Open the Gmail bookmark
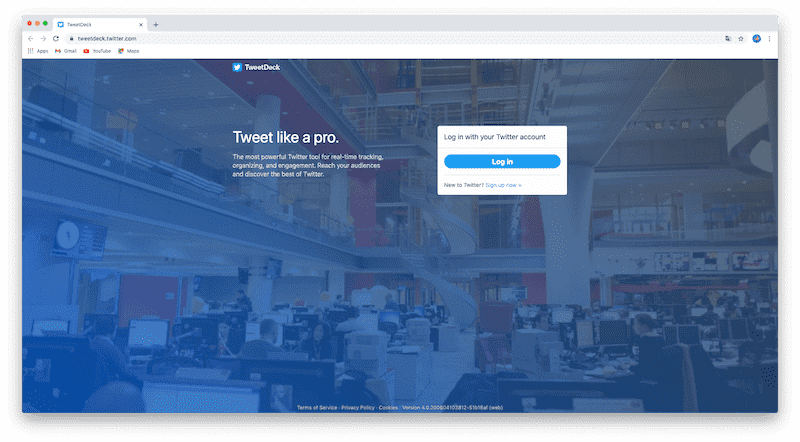 point(65,50)
